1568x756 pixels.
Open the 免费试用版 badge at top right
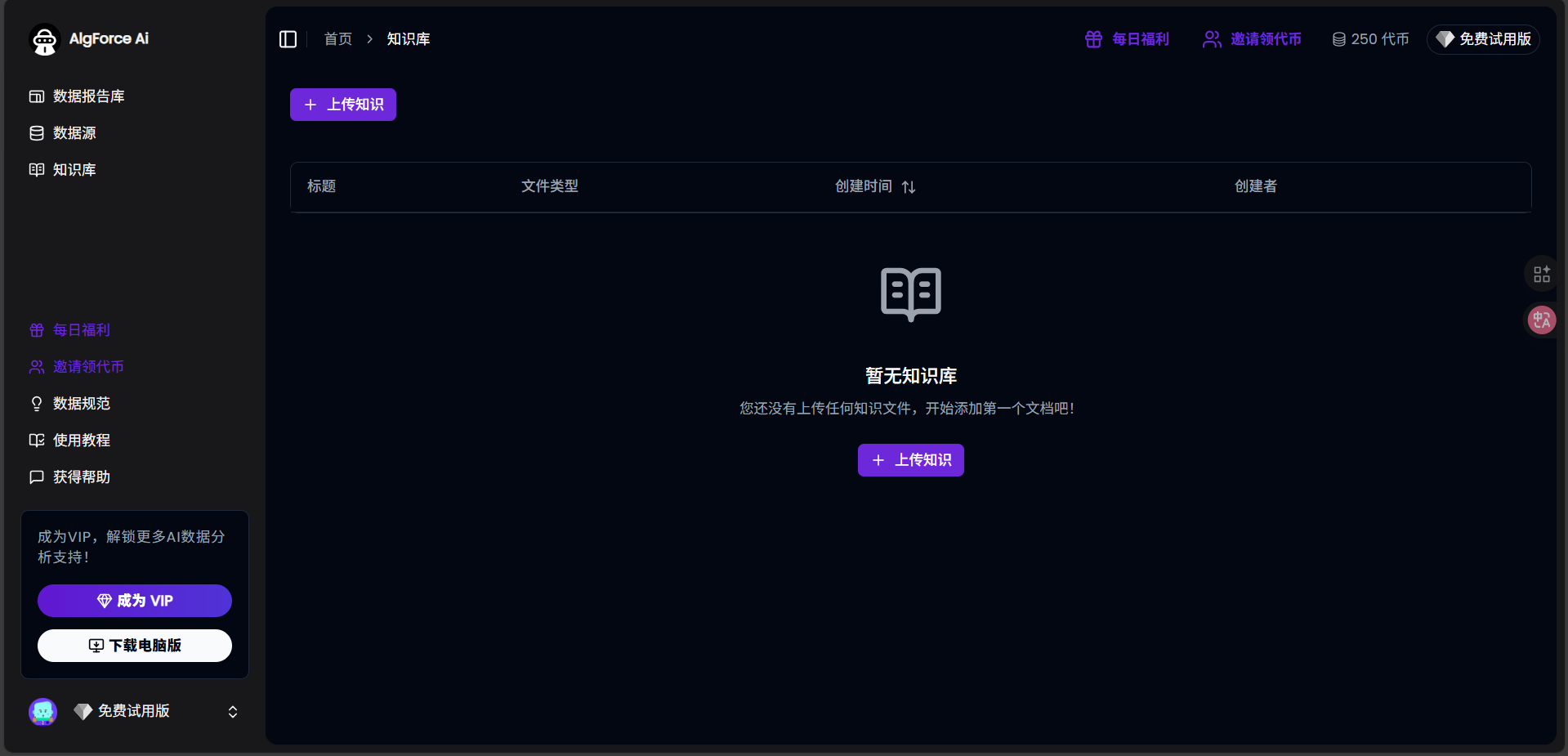1483,39
